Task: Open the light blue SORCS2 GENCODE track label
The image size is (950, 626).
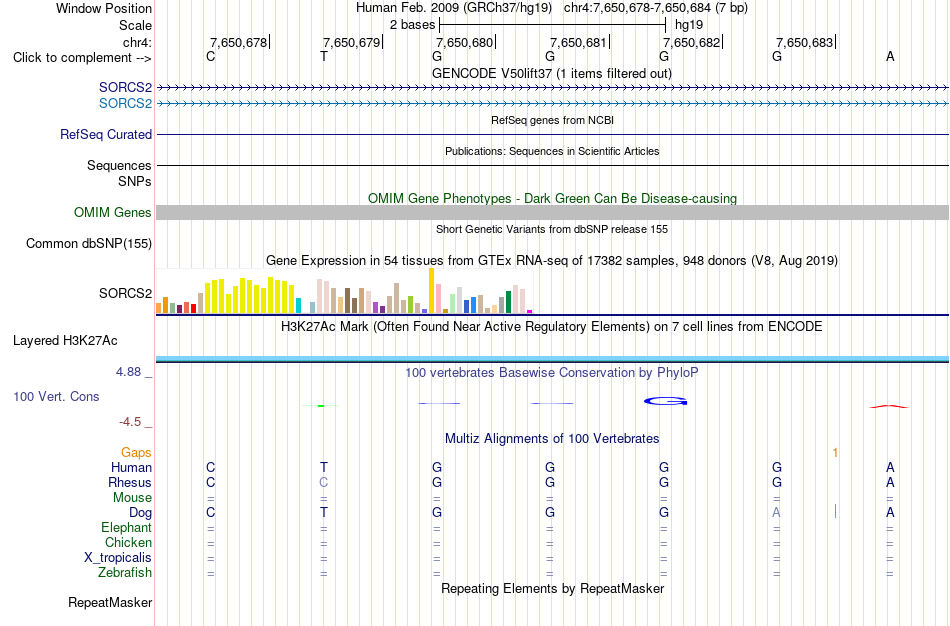Action: (125, 103)
